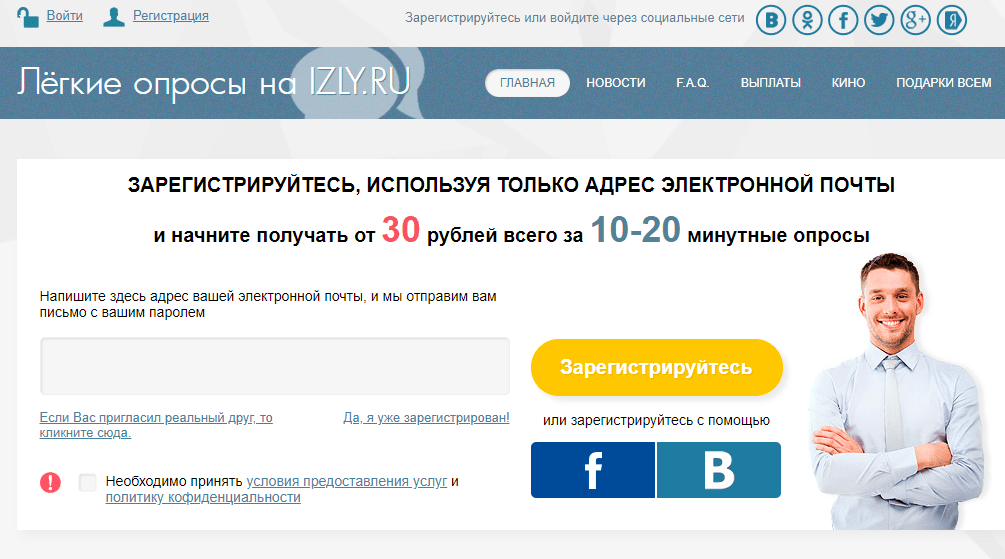The height and width of the screenshot is (559, 1005).
Task: Click the Facebook circle icon in header
Action: click(843, 21)
